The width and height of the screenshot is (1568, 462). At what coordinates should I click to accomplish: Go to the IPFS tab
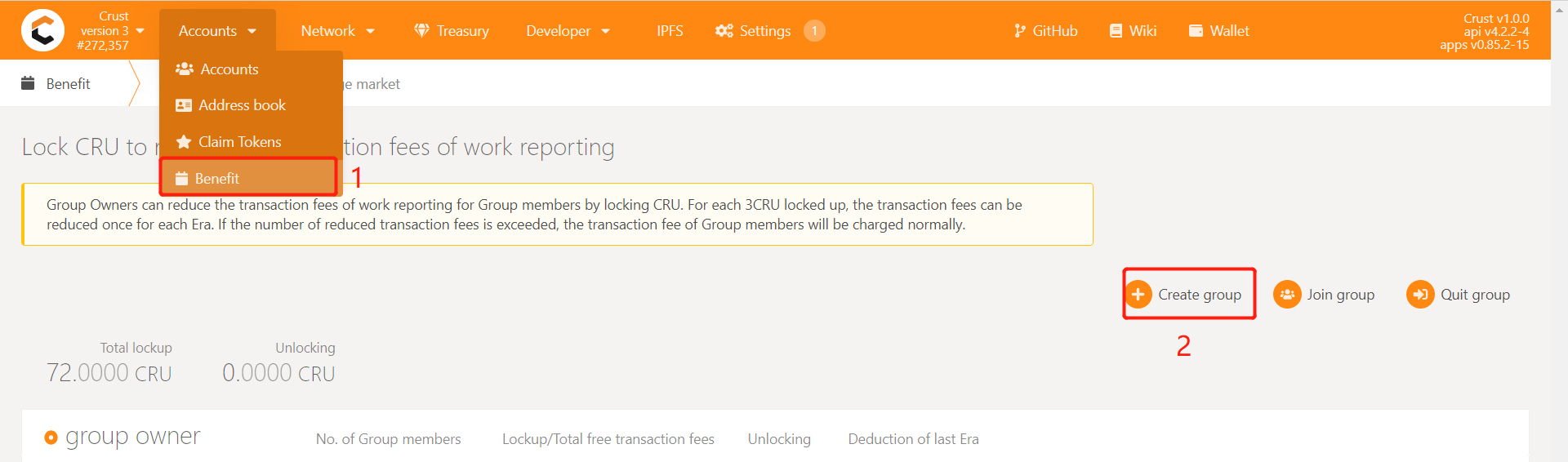(x=670, y=31)
